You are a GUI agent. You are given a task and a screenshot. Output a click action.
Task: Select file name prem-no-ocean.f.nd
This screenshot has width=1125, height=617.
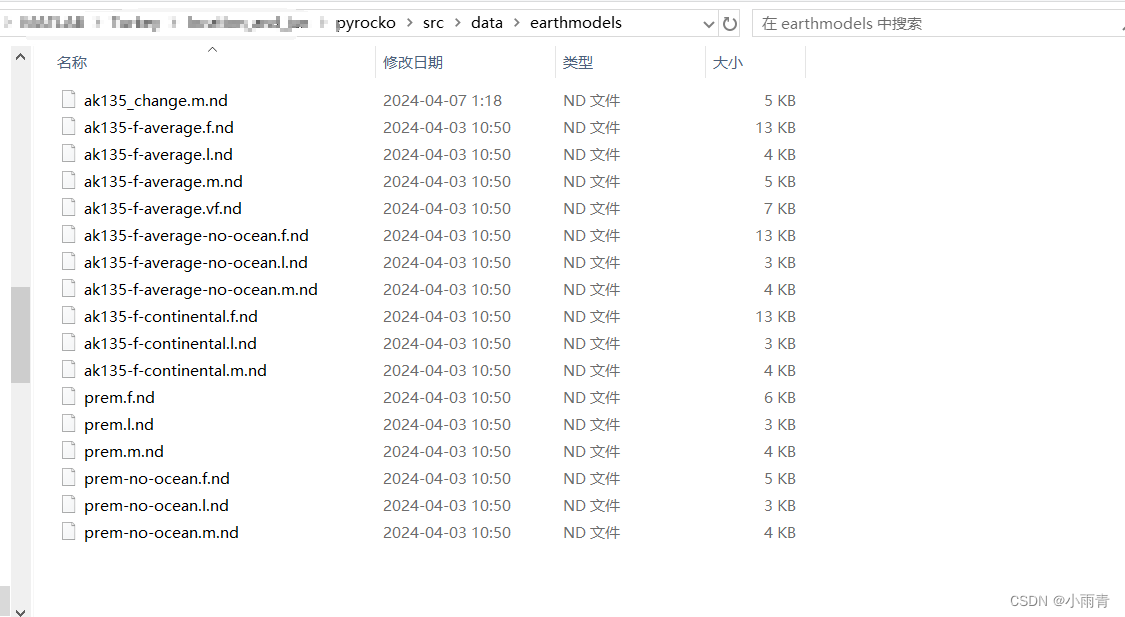point(156,479)
